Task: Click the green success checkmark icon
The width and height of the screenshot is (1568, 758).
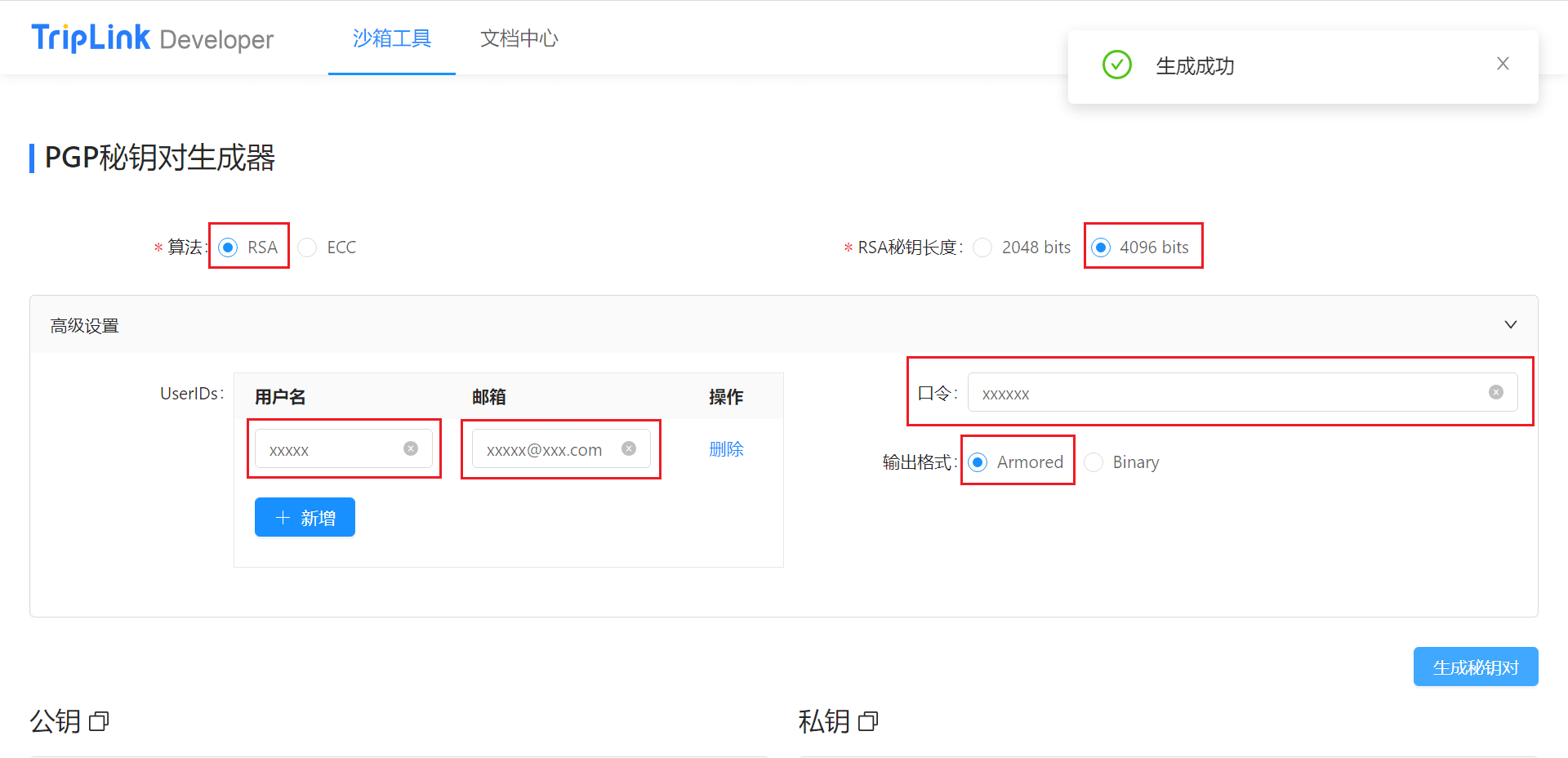Action: pyautogui.click(x=1116, y=65)
